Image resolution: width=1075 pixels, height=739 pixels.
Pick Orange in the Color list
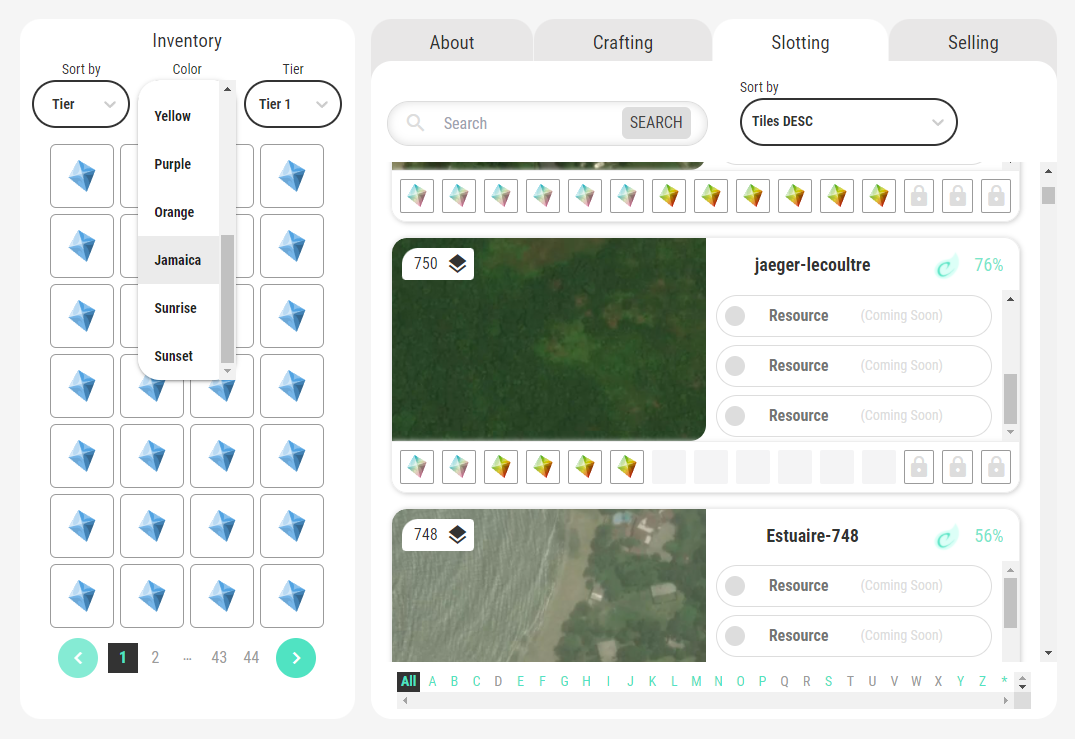point(178,212)
